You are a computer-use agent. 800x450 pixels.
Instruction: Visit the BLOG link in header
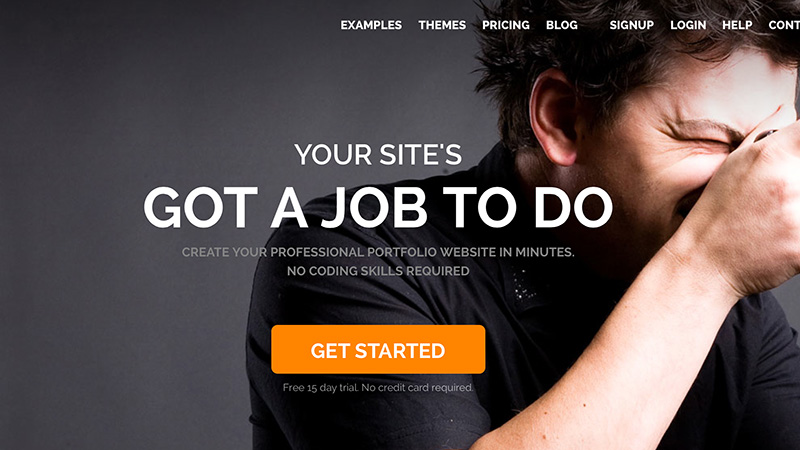point(562,25)
